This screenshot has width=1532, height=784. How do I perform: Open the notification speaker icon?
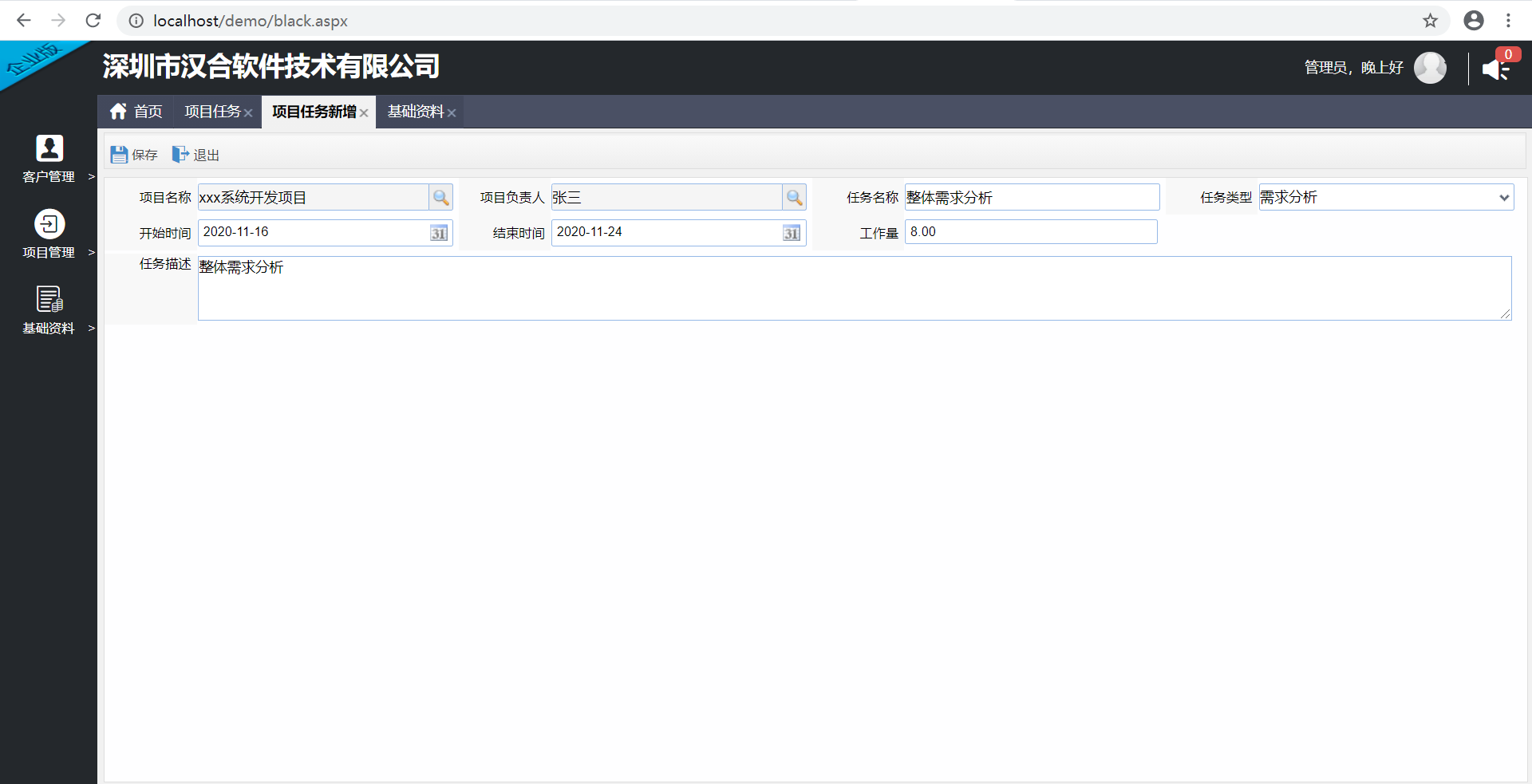point(1494,69)
